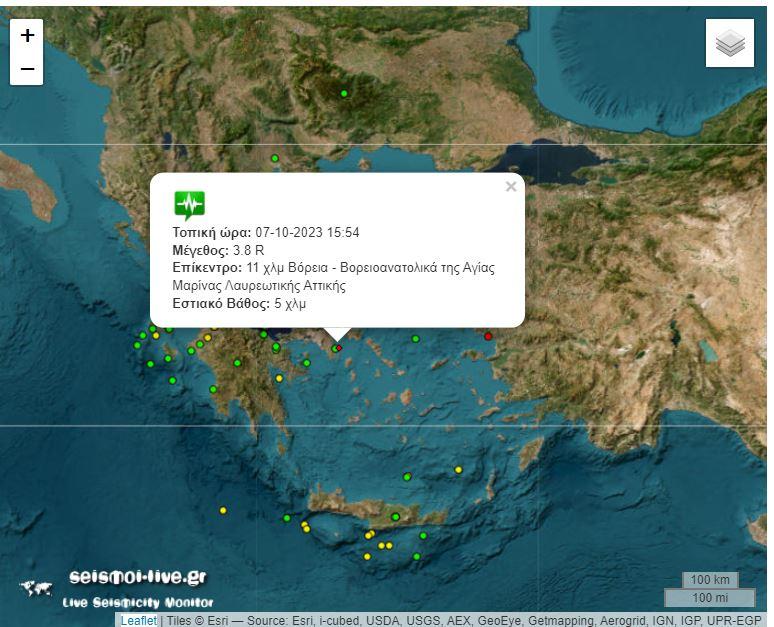Click the green marker on central Crete island

pos(395,517)
